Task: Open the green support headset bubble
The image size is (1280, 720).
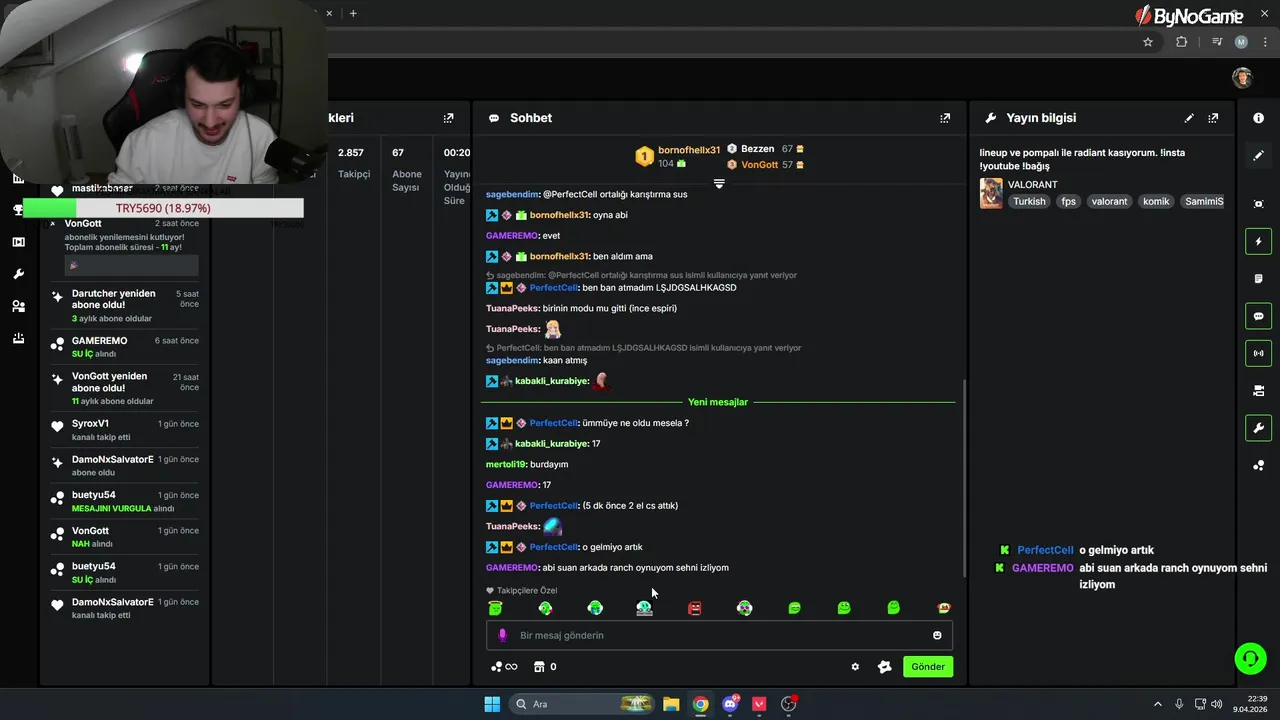Action: click(1250, 658)
